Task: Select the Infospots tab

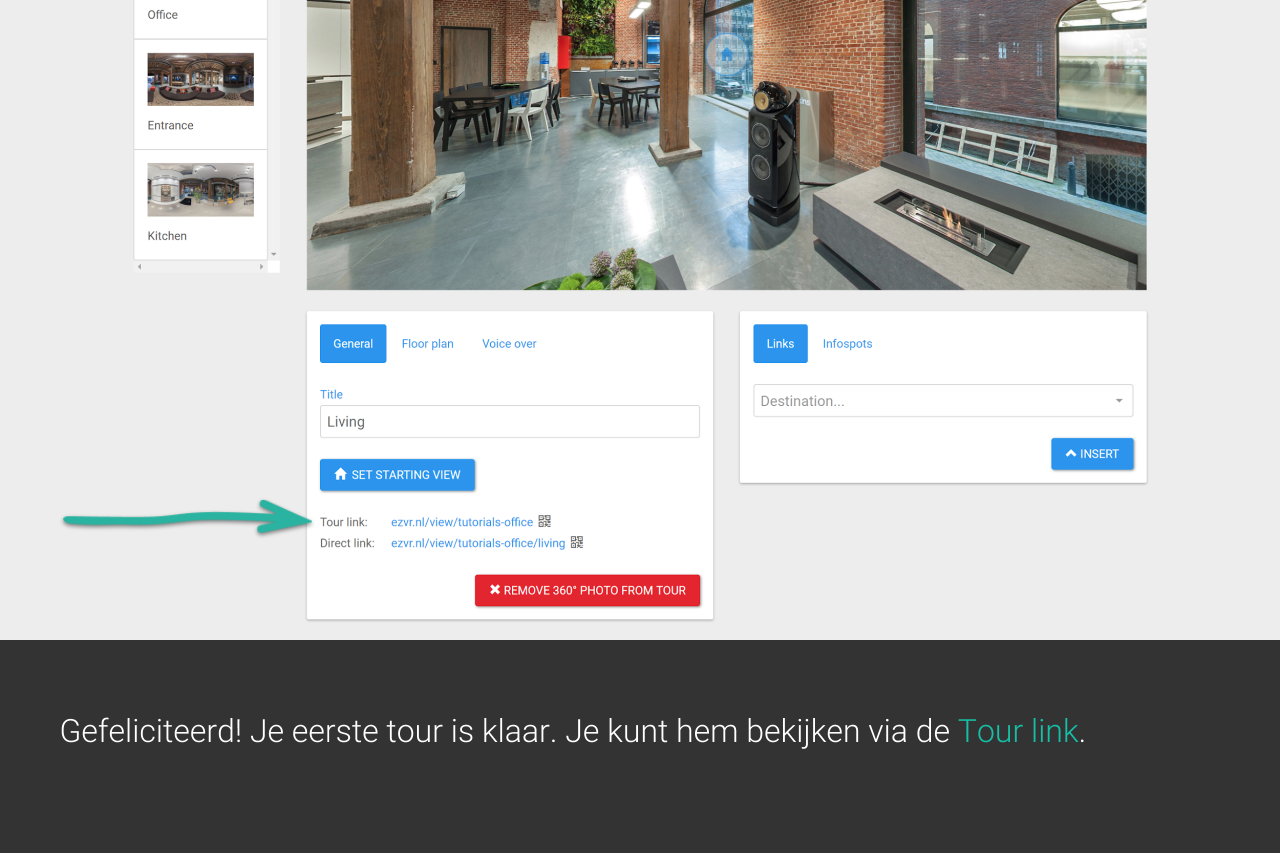Action: tap(847, 344)
